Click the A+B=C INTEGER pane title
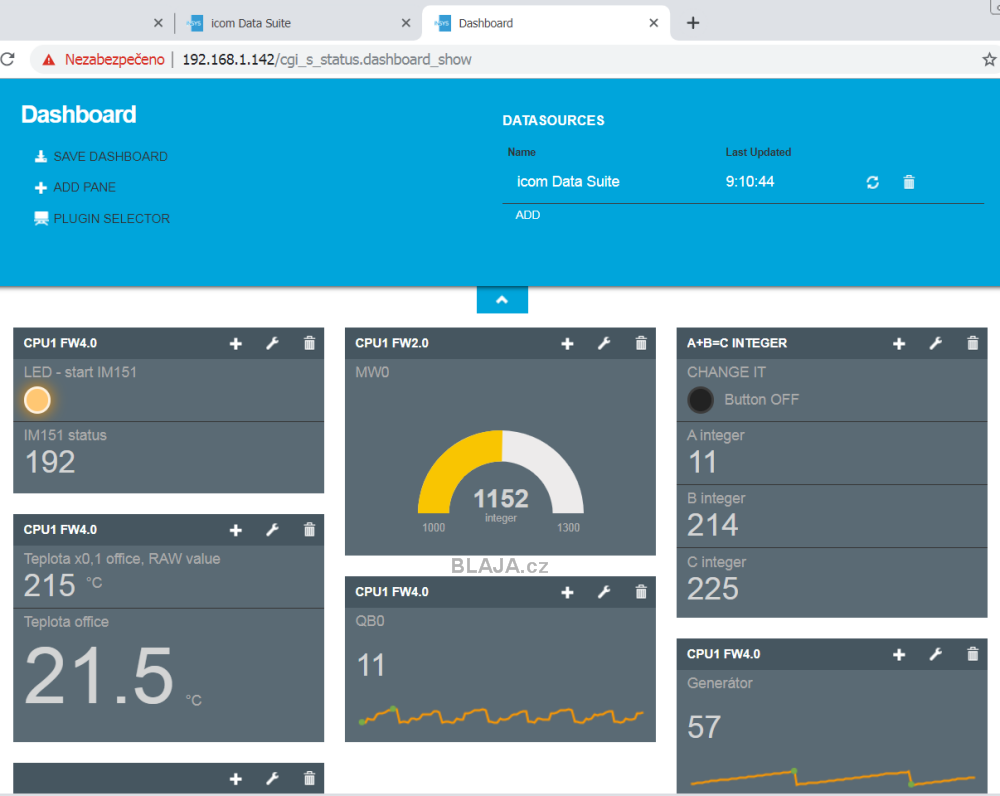Viewport: 1000px width, 796px height. (737, 343)
